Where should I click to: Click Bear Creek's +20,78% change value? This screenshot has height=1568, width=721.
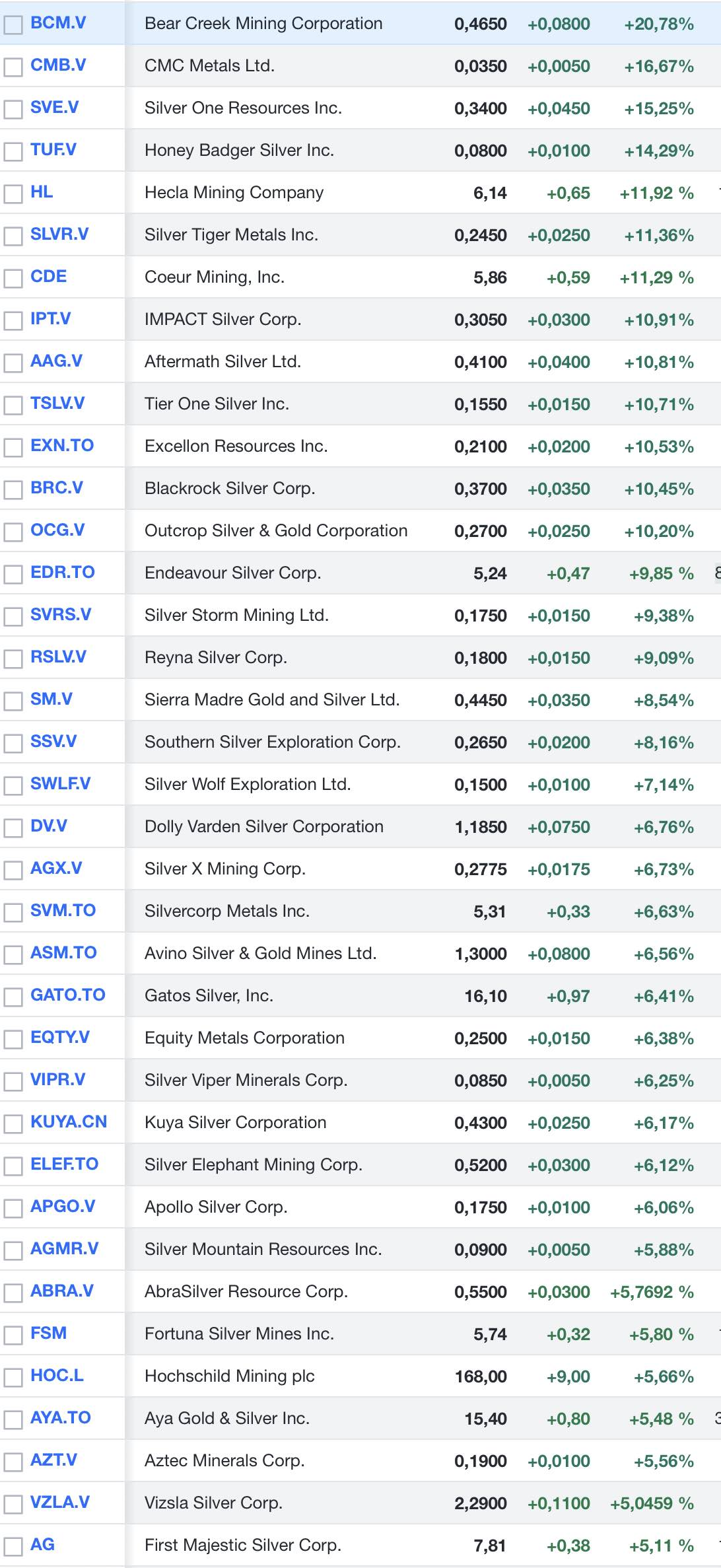(658, 24)
